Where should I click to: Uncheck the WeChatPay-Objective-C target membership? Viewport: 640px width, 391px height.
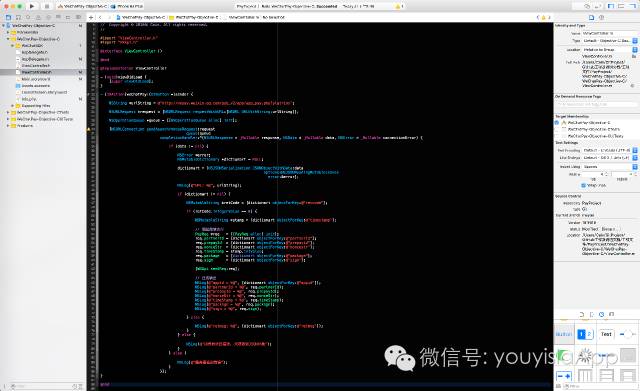tap(557, 122)
